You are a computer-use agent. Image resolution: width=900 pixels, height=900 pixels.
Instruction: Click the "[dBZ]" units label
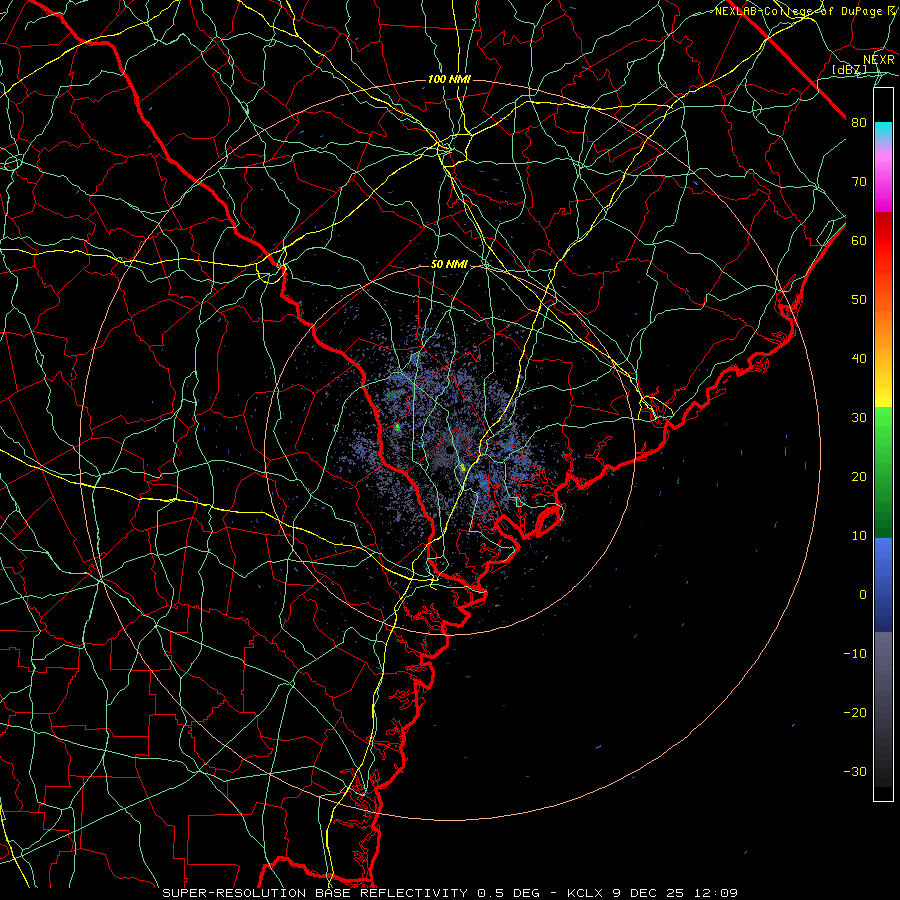[849, 69]
